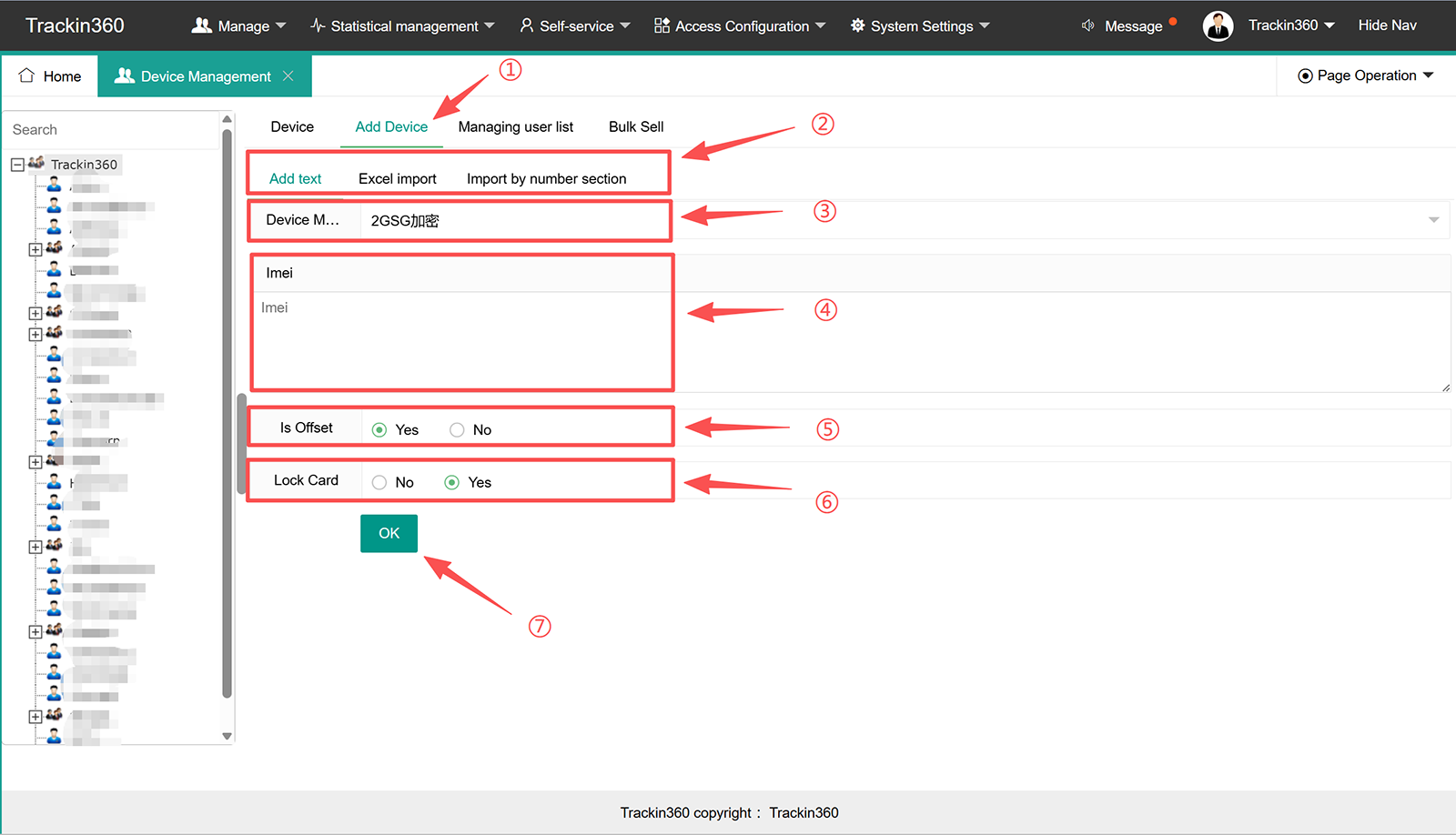Screen dimensions: 1456x835
Task: Click the Home house icon
Action: [x=26, y=75]
